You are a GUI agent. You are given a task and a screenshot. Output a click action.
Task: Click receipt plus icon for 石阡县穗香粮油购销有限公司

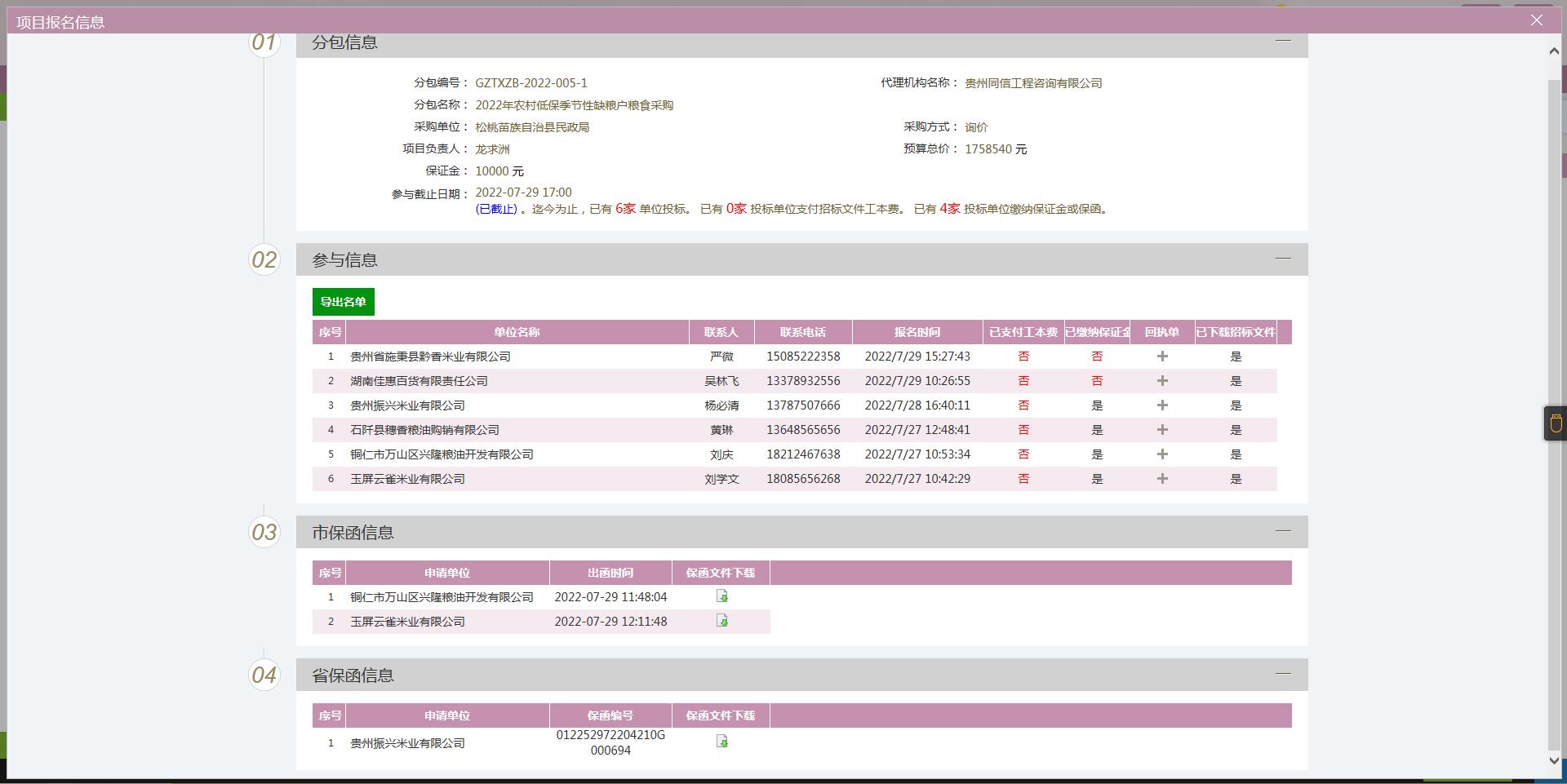click(1162, 430)
